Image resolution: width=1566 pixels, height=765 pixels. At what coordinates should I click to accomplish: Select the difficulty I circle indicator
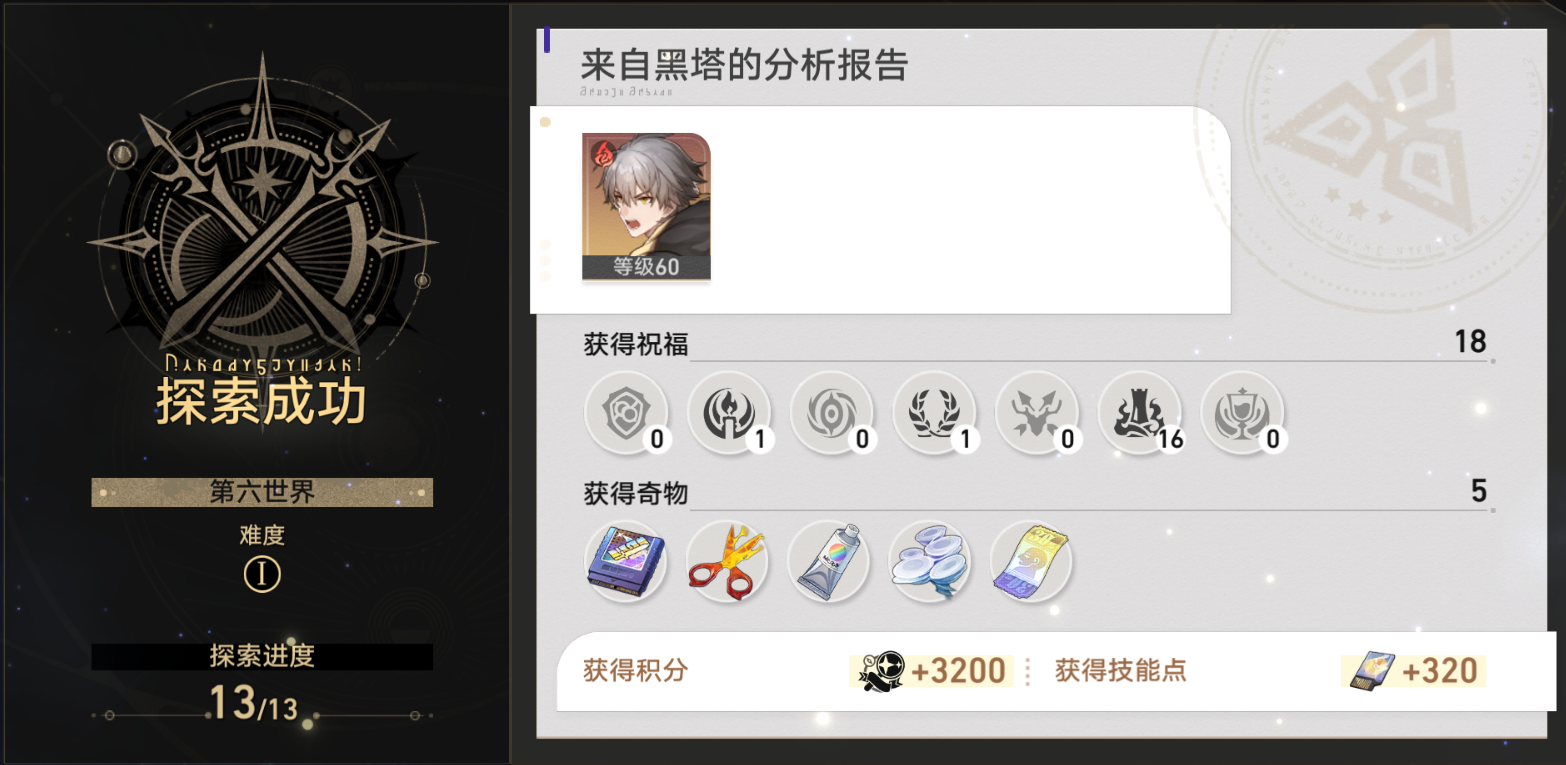262,574
